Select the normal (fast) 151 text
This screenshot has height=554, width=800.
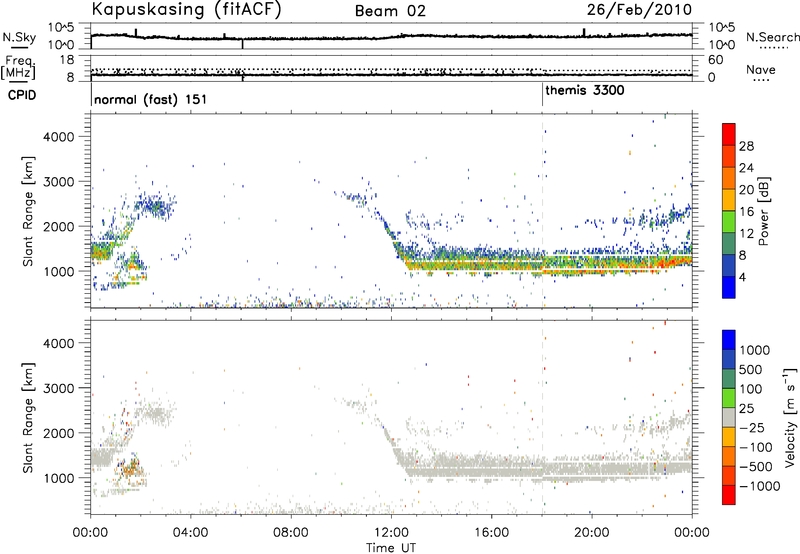click(x=151, y=99)
